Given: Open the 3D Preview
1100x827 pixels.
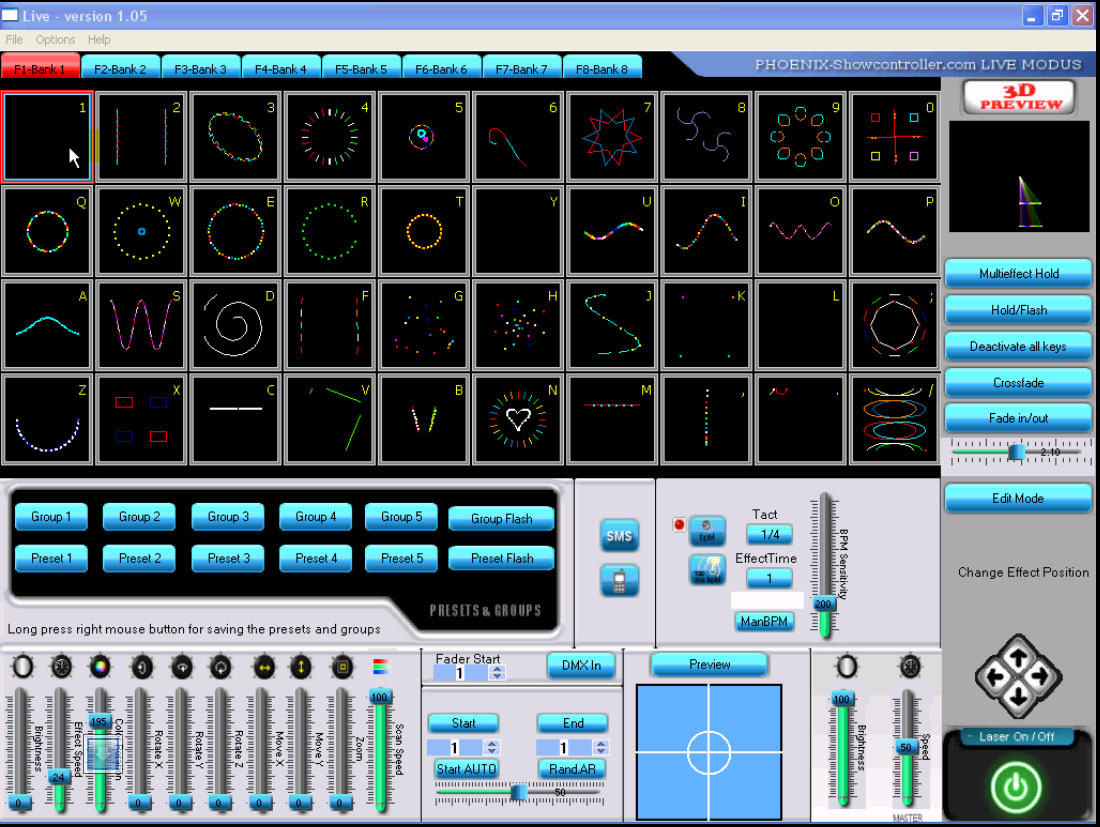Looking at the screenshot, I should point(1018,97).
